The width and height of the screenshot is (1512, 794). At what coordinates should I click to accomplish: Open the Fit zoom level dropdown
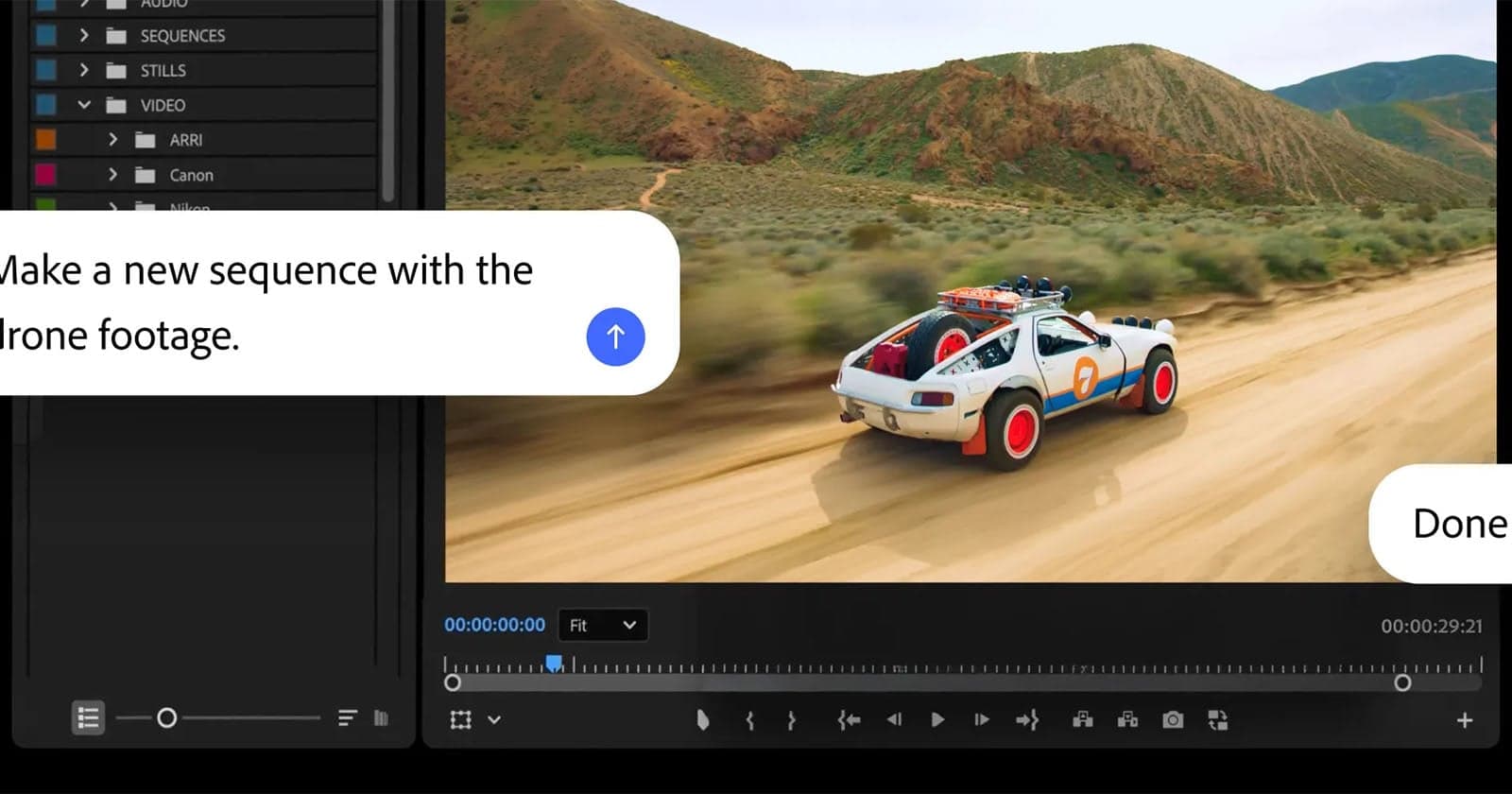point(603,625)
